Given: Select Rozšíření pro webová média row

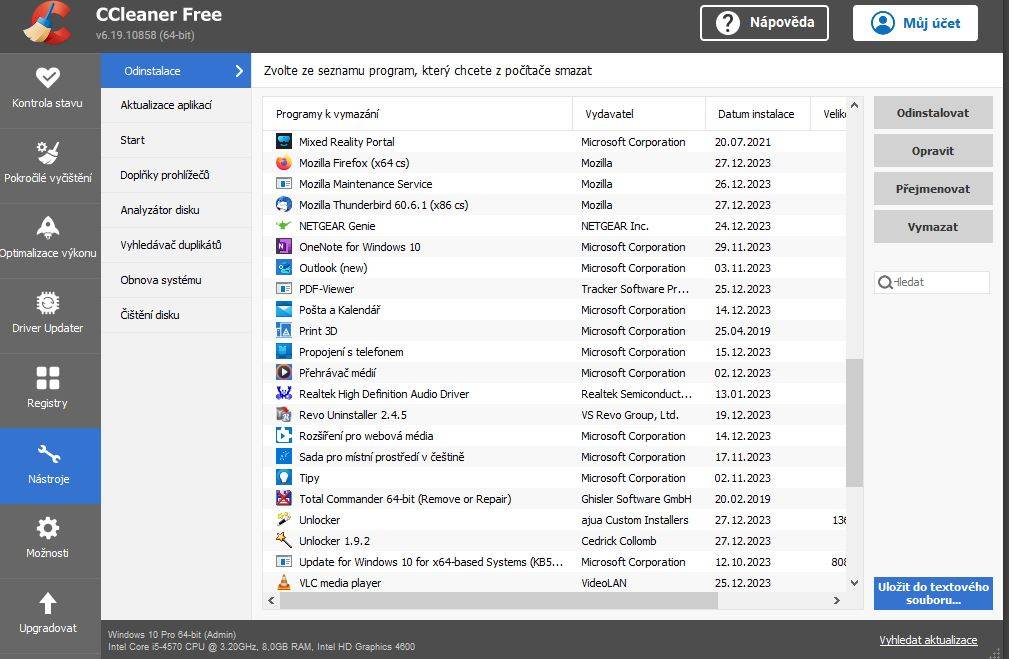Looking at the screenshot, I should 555,436.
